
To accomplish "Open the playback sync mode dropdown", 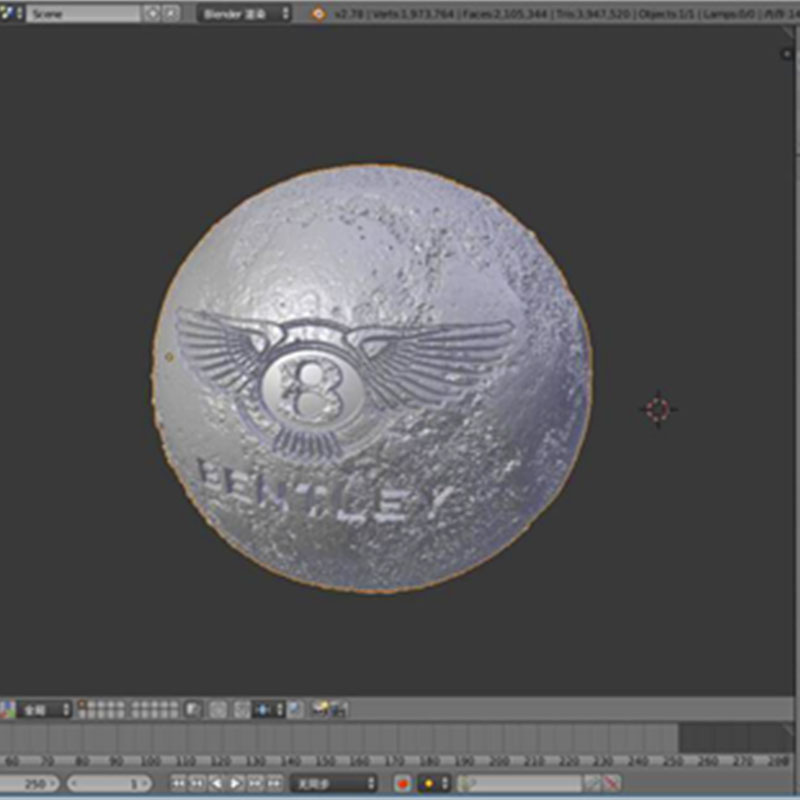I will point(334,783).
